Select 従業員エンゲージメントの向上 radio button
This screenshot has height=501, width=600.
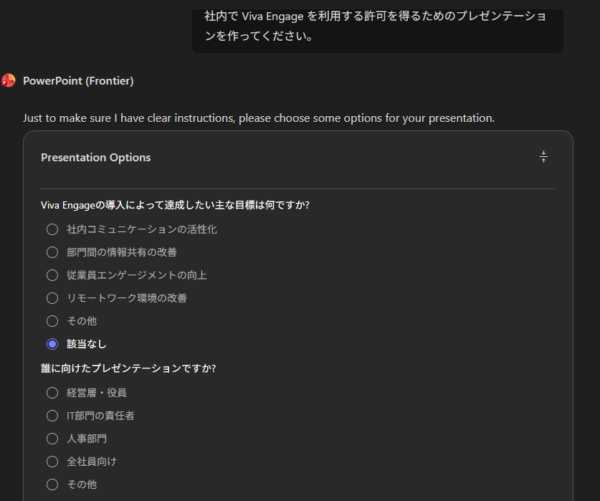[52, 275]
